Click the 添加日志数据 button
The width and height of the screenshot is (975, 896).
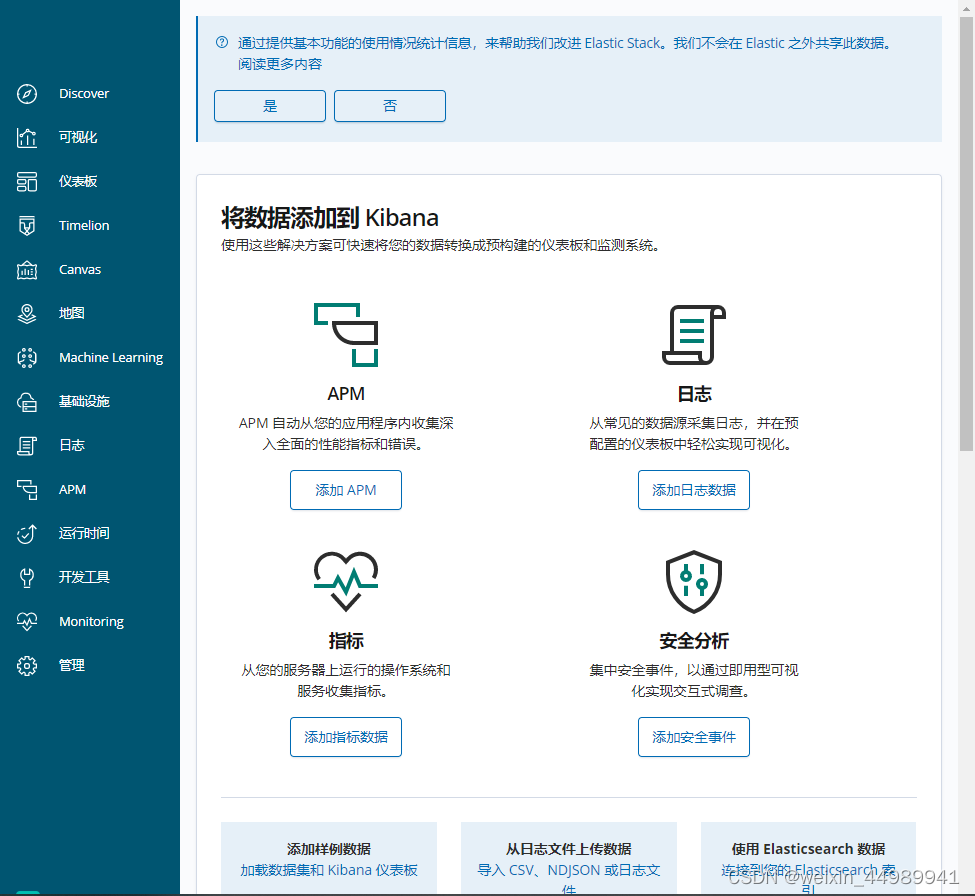pos(694,490)
